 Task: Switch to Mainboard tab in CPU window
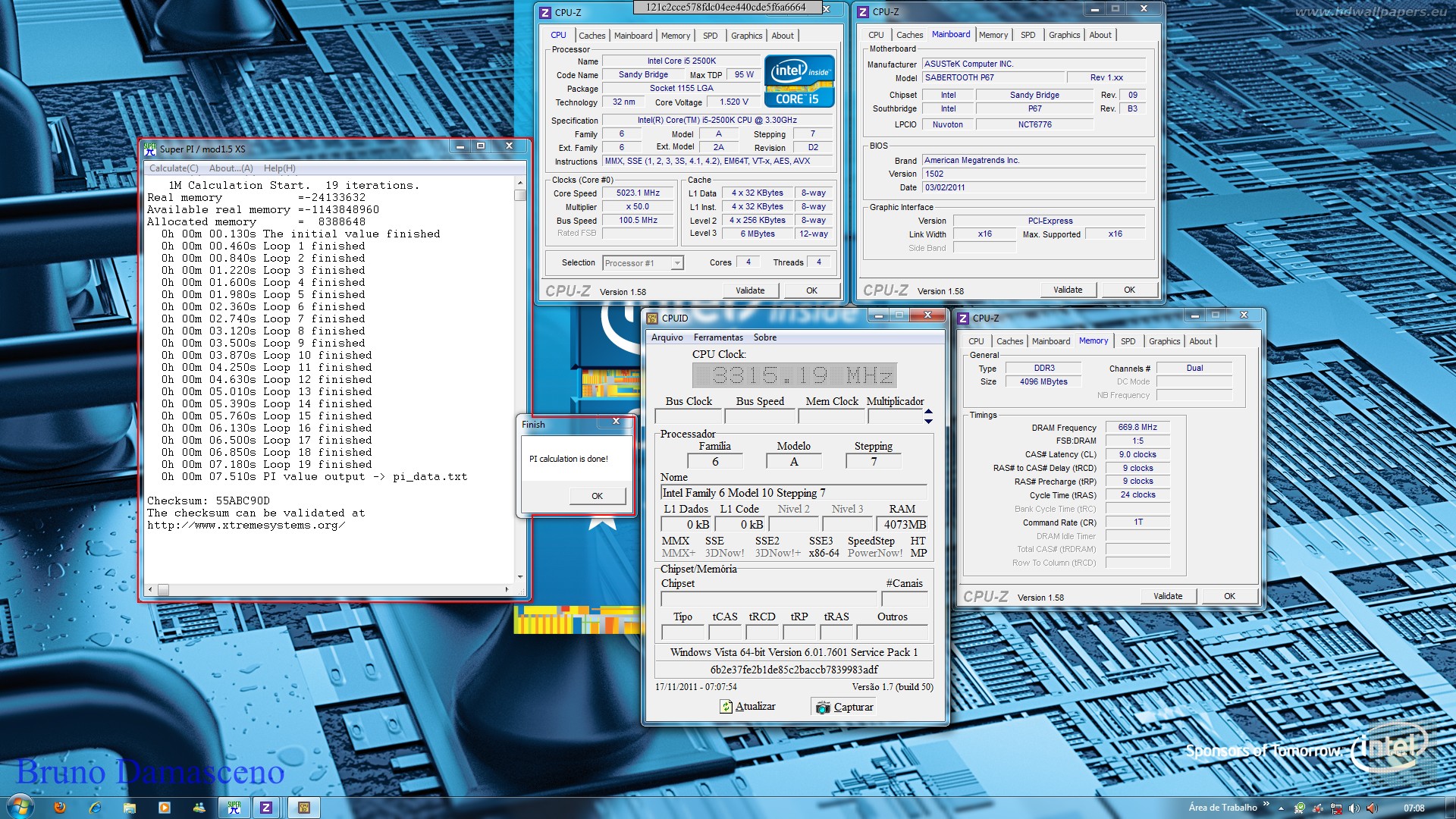click(633, 36)
